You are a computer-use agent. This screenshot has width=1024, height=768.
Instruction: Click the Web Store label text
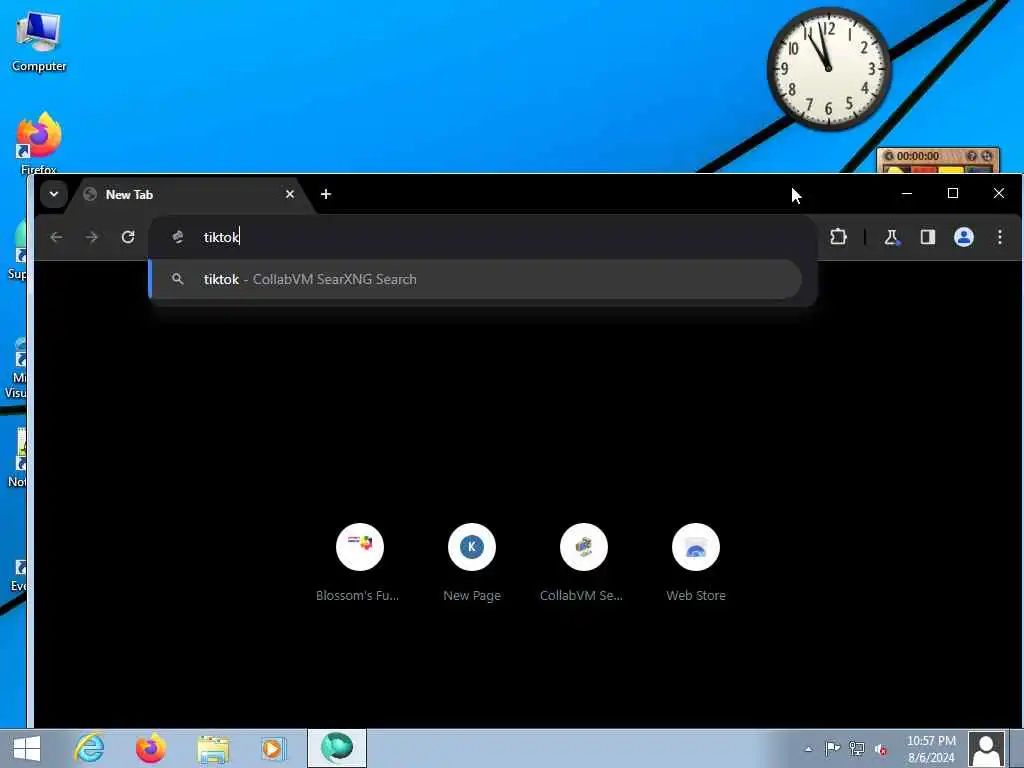[696, 596]
